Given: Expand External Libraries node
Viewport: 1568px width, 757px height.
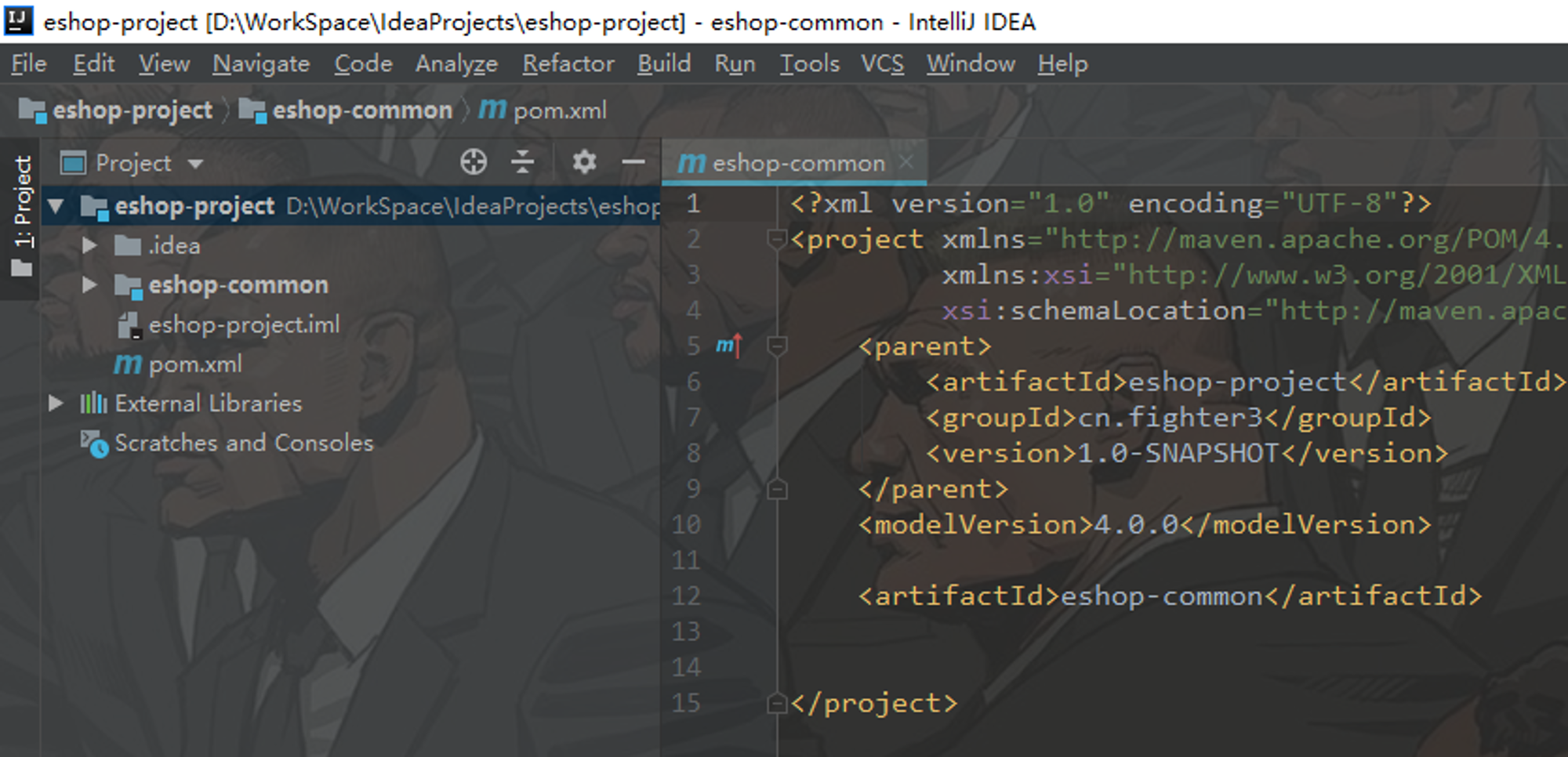Looking at the screenshot, I should 56,403.
